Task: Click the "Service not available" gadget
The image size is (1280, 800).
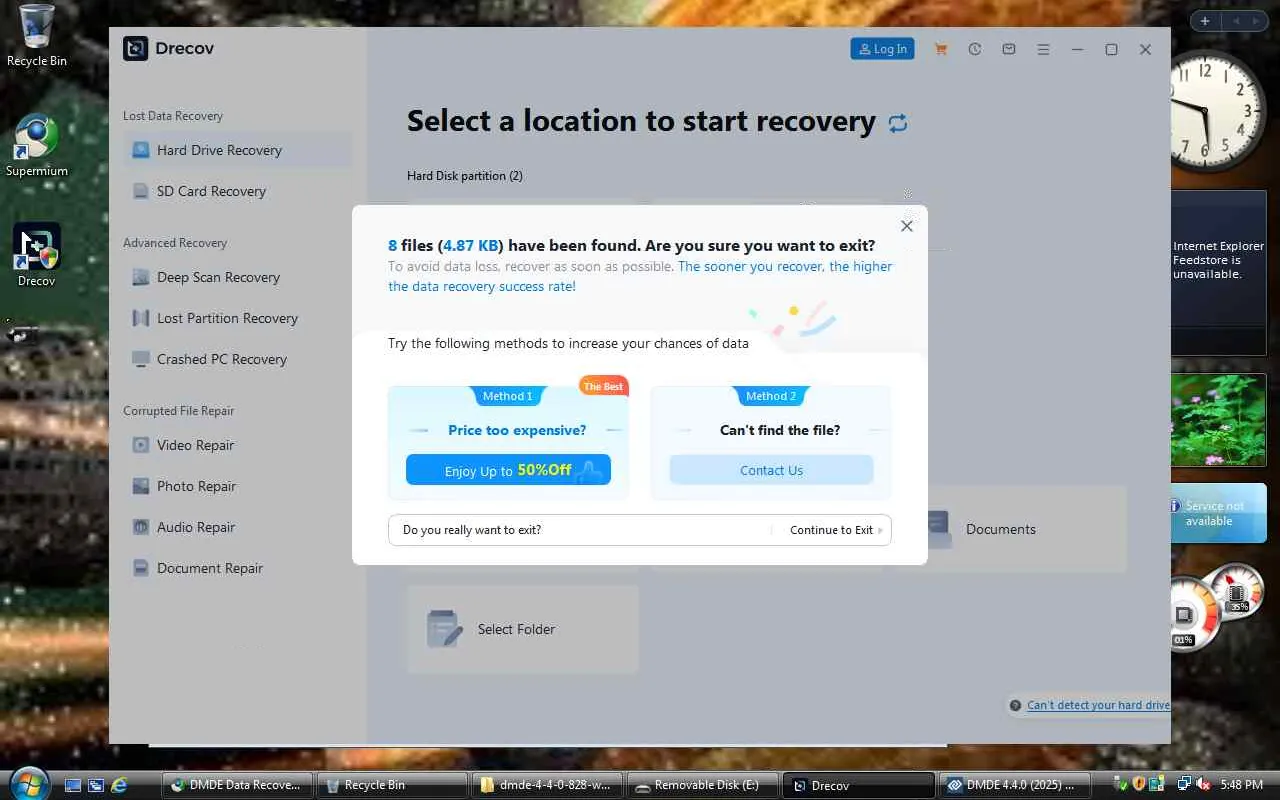Action: (x=1219, y=513)
